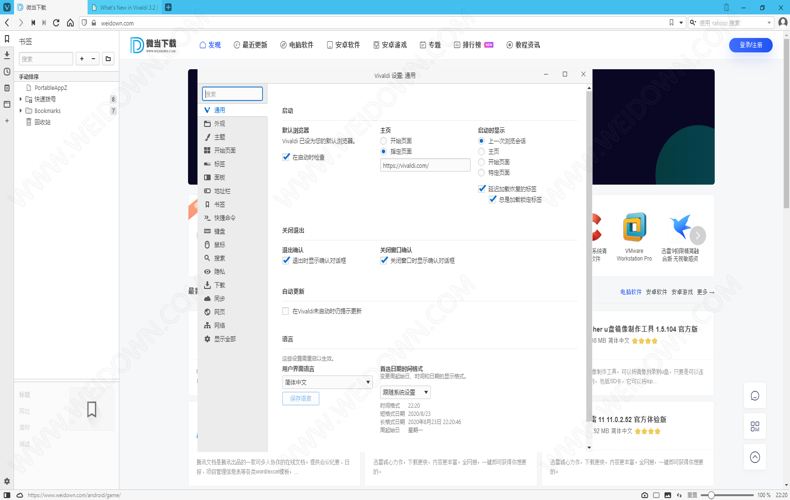The height and width of the screenshot is (500, 790).
Task: Open the date and time format dropdown
Action: (x=405, y=392)
